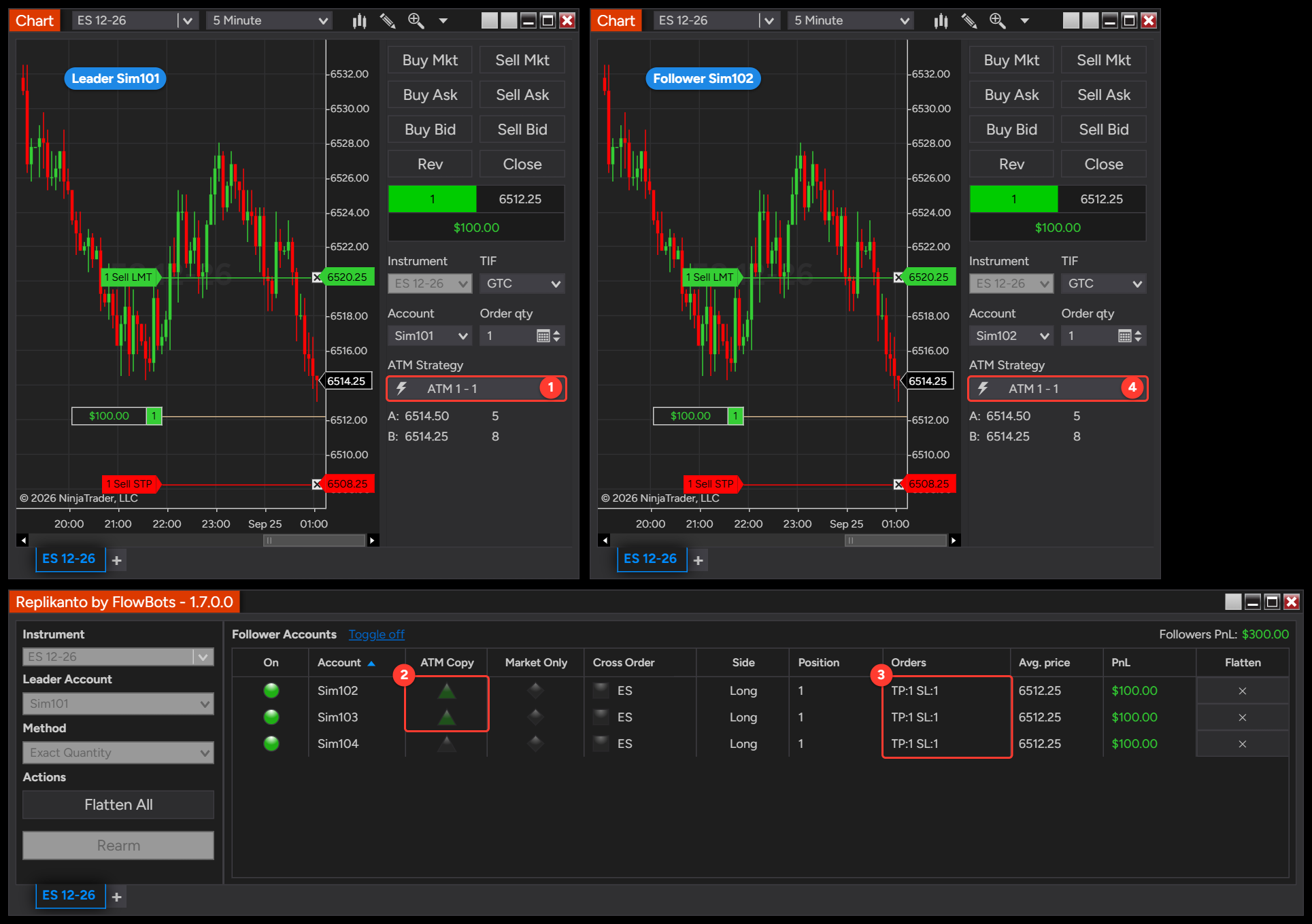This screenshot has width=1312, height=924.
Task: Open the bar type icon in Leader chart toolbar
Action: click(360, 21)
